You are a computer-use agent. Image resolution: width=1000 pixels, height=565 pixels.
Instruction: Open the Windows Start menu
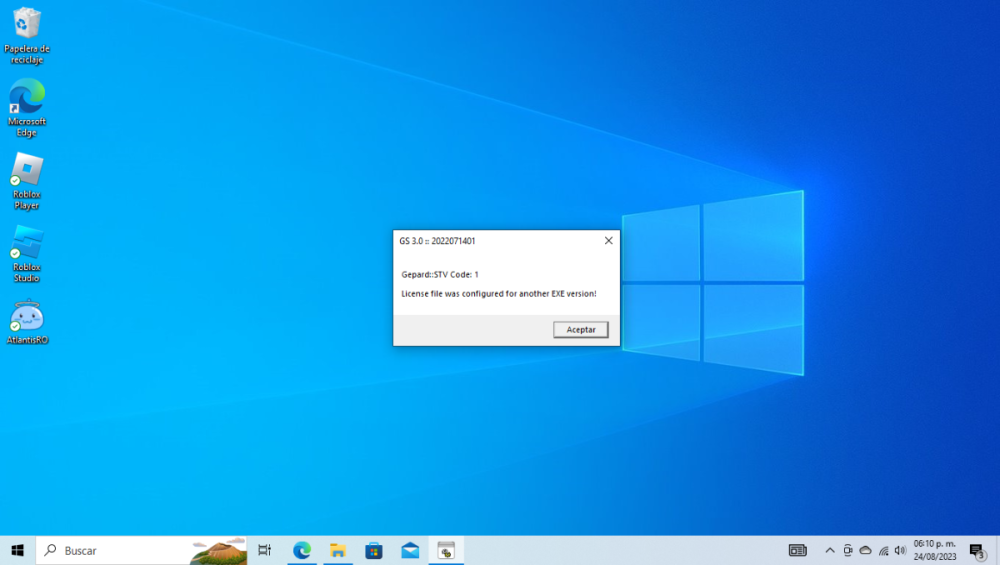pos(17,550)
